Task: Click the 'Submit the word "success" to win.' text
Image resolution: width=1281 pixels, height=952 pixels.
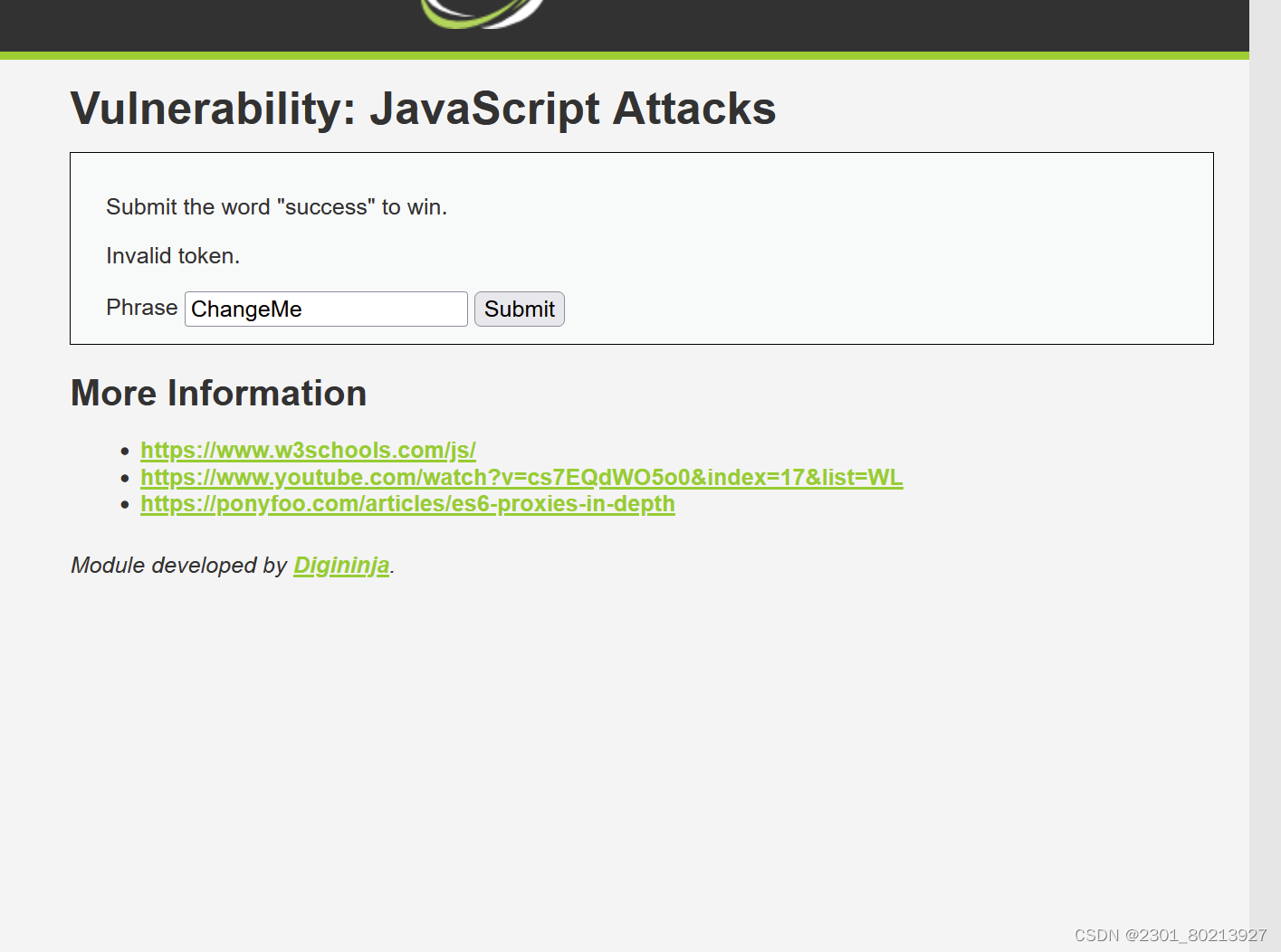Action: click(276, 207)
